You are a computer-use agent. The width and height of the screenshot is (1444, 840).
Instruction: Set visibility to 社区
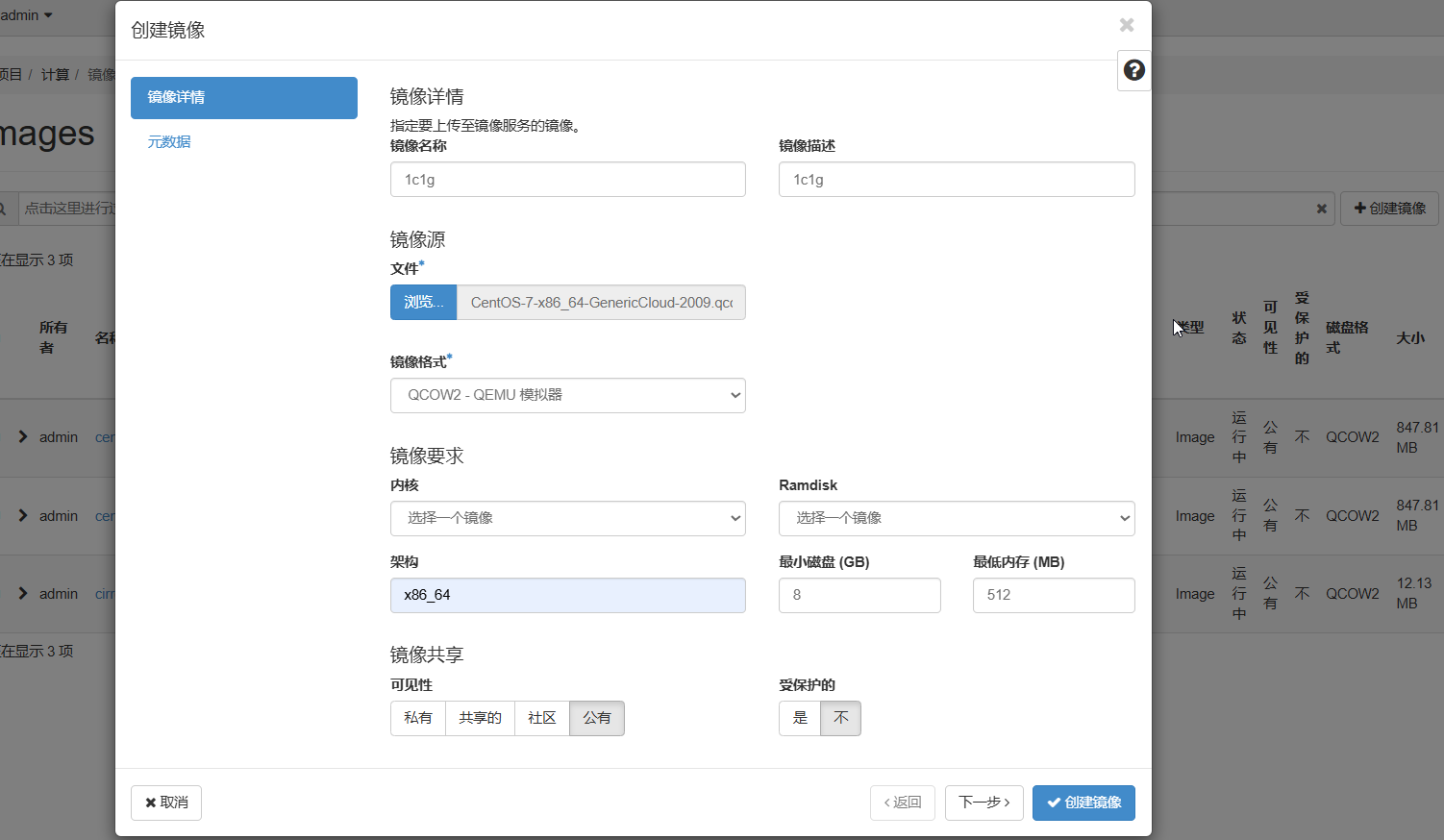542,718
